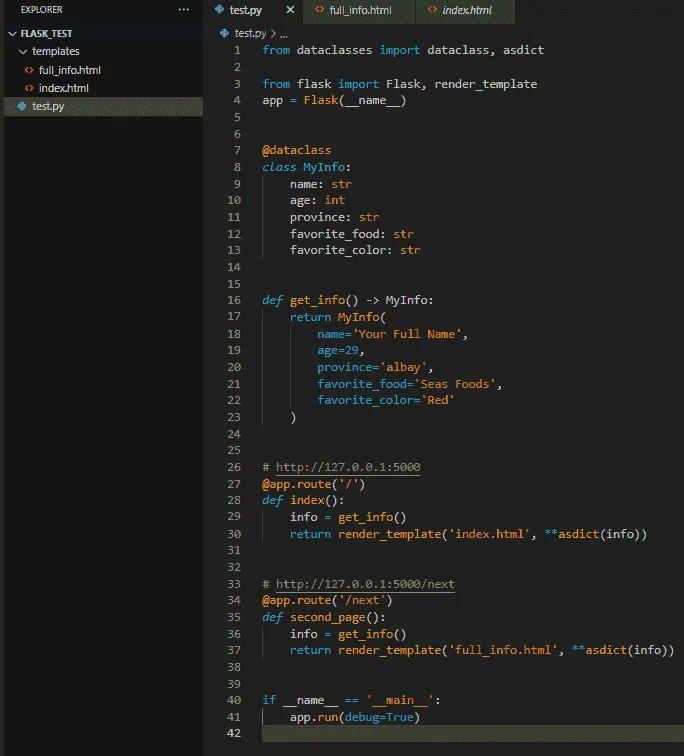Click the string 'Red' on line 22
Image resolution: width=684 pixels, height=756 pixels.
click(x=437, y=400)
